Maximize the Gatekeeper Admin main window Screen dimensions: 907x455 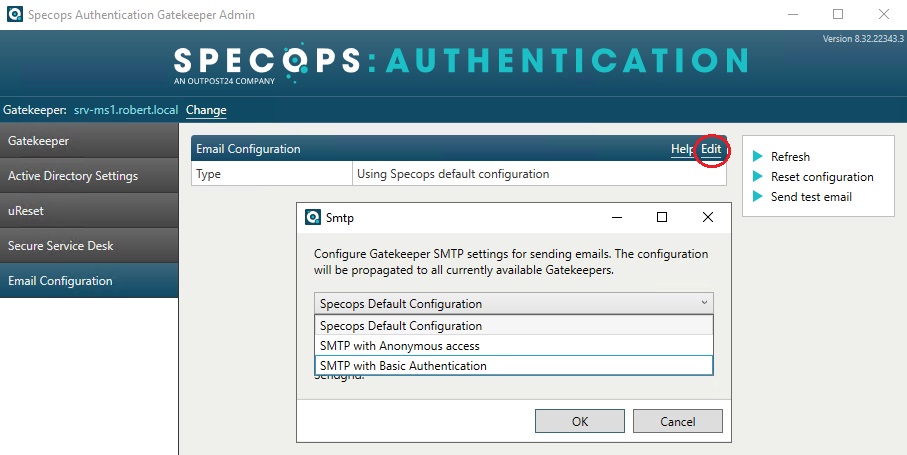pyautogui.click(x=838, y=14)
